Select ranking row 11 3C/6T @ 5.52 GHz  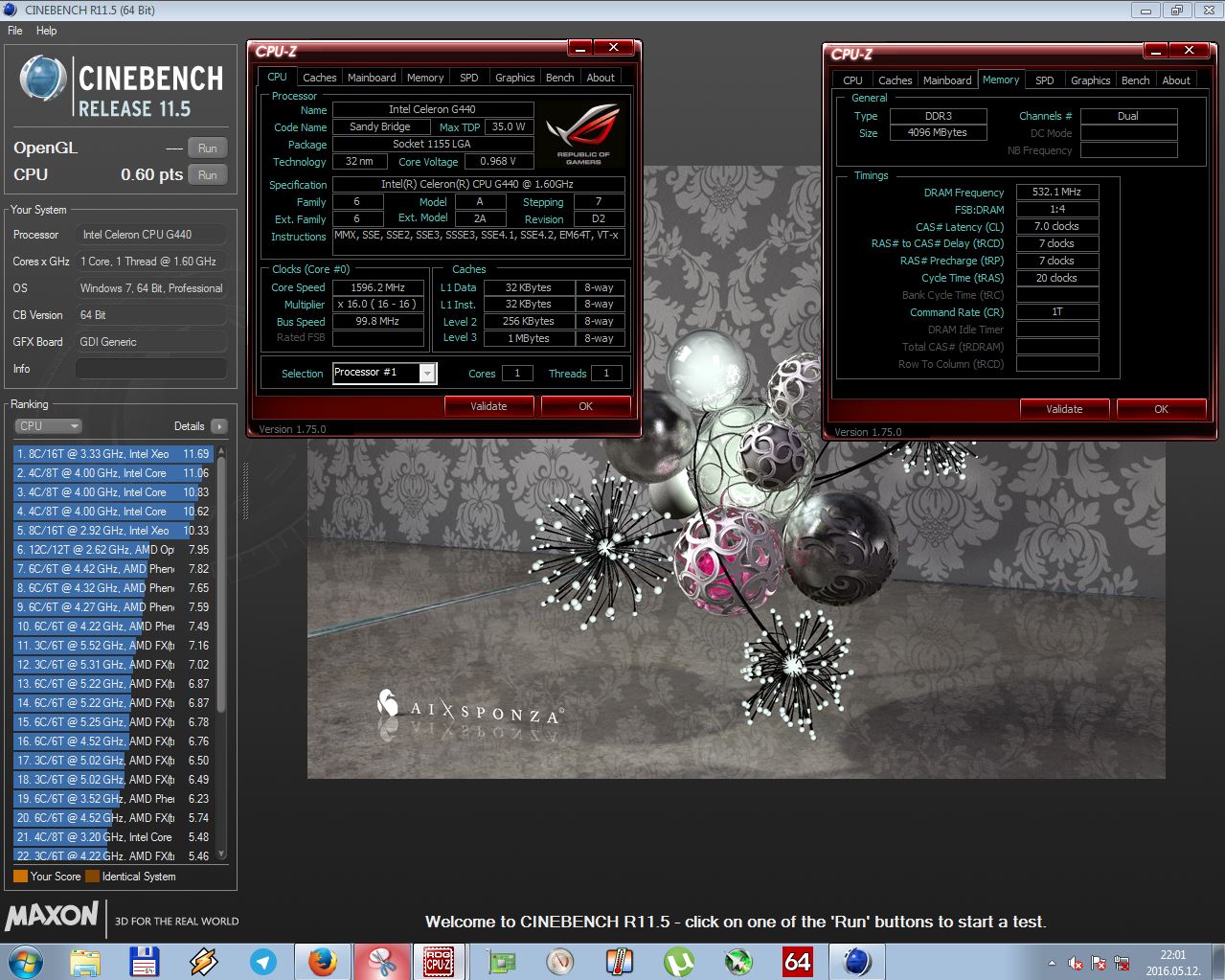(113, 646)
